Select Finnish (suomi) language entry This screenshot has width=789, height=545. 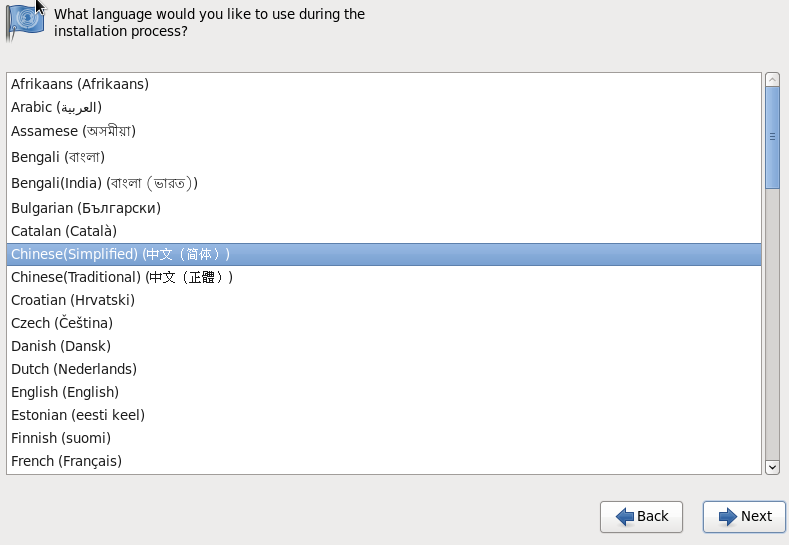tap(384, 438)
